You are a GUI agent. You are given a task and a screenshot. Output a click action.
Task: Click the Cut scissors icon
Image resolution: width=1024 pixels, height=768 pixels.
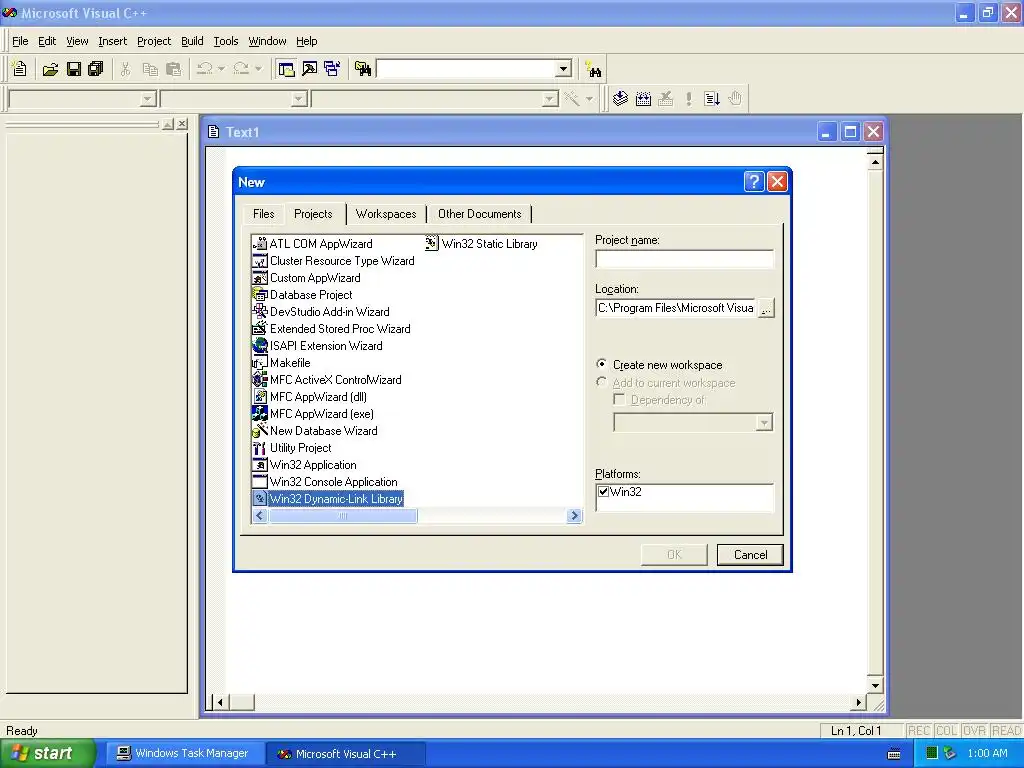pos(125,69)
